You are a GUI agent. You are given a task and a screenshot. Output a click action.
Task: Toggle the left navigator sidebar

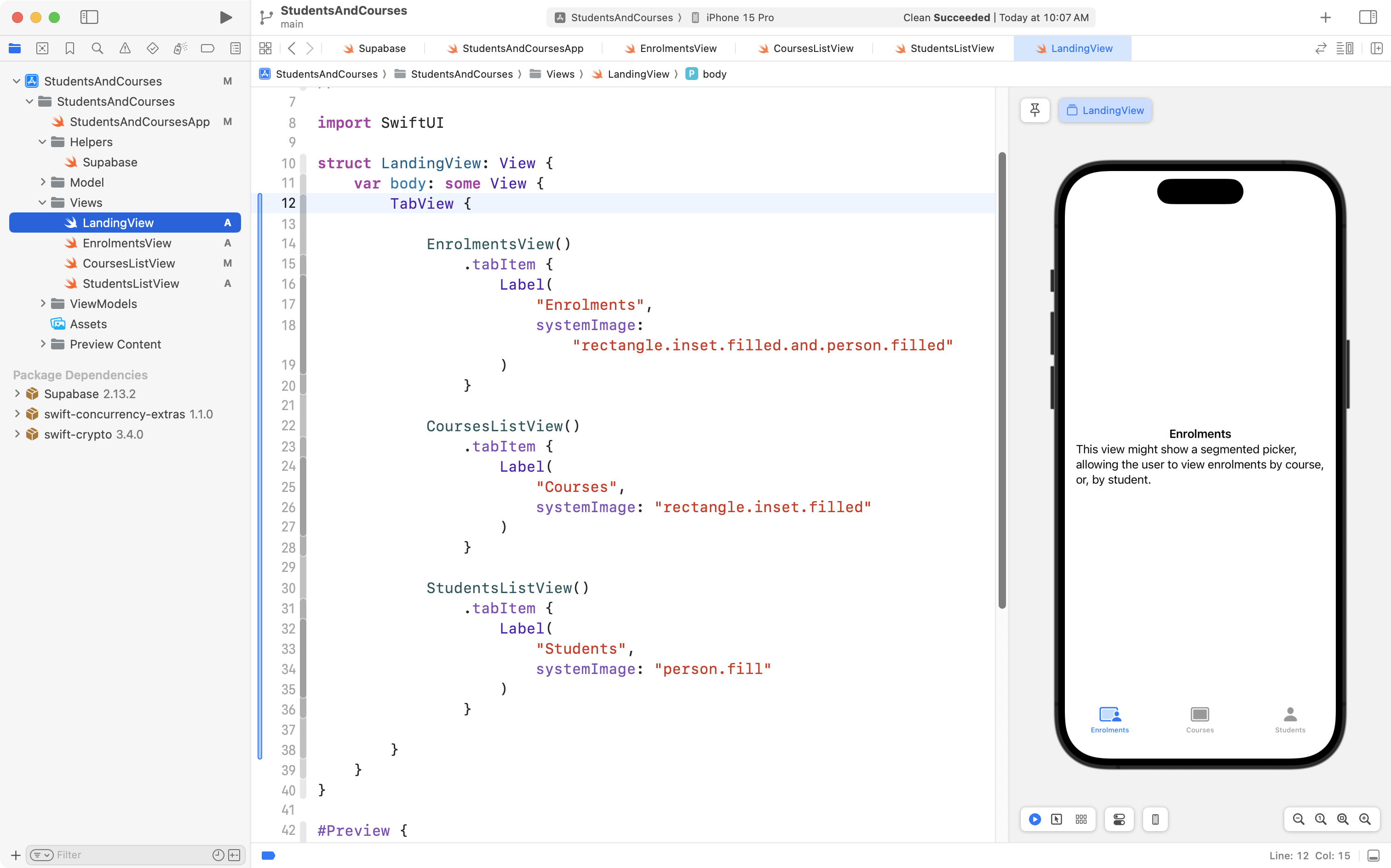(89, 17)
